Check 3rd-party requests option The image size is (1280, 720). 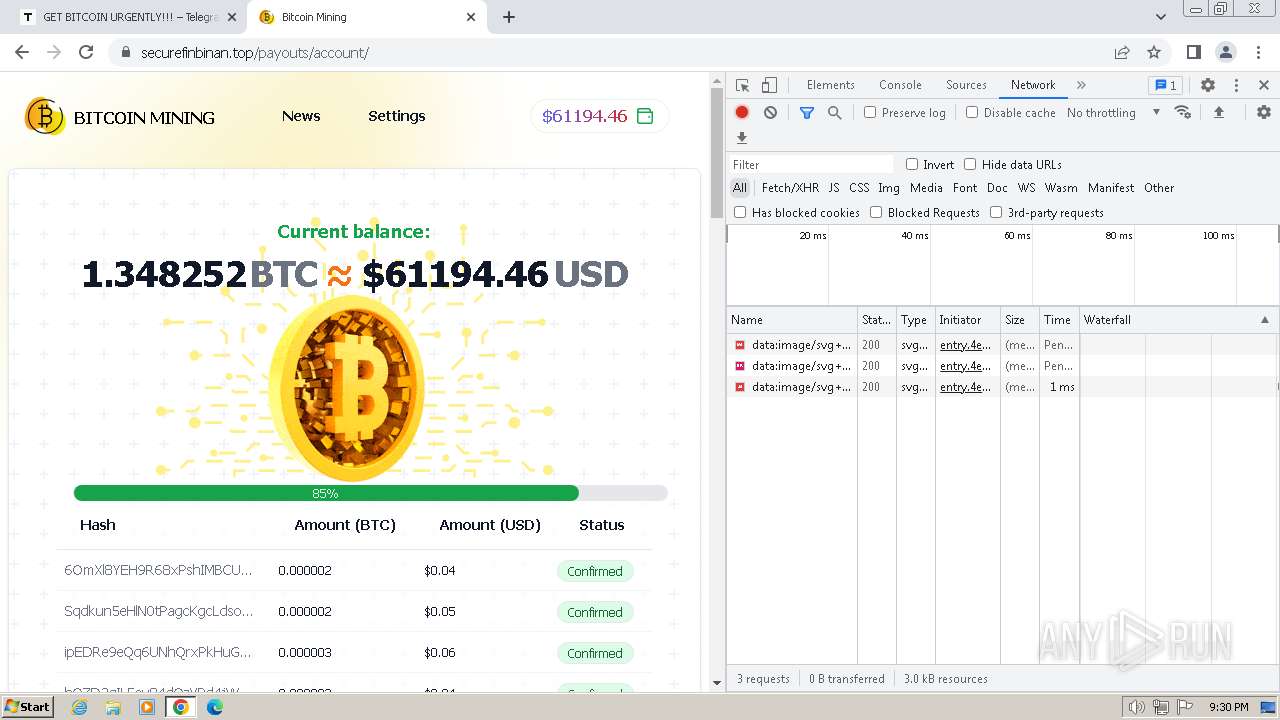click(996, 212)
